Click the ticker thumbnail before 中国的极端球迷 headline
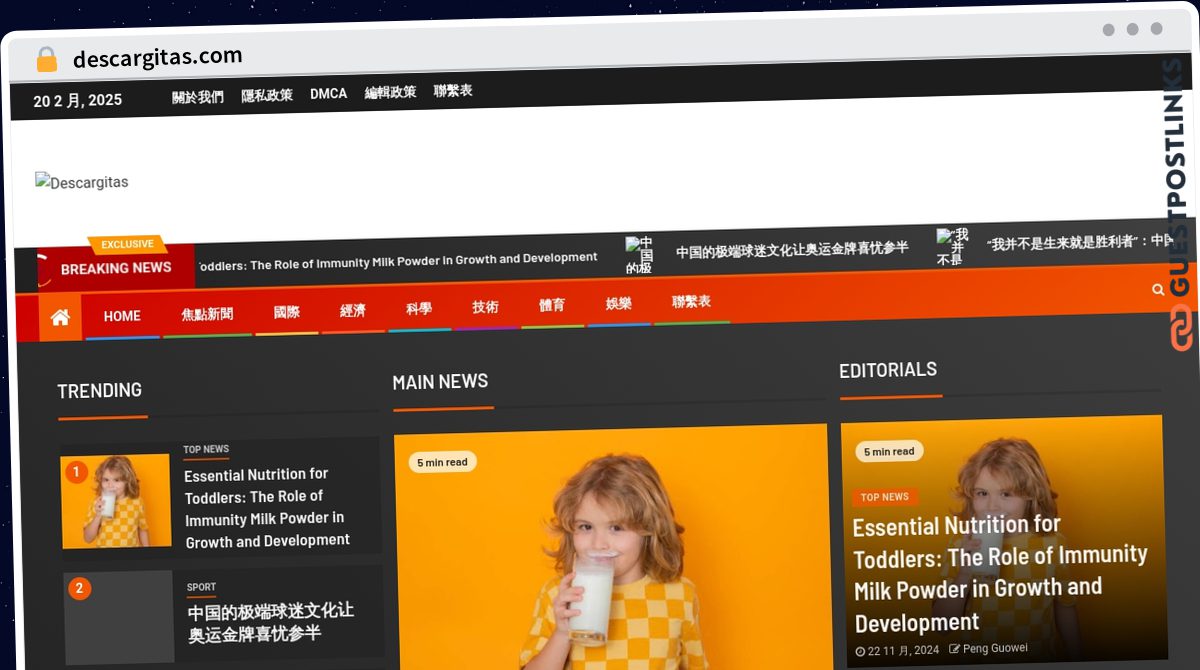This screenshot has width=1200, height=670. 639,255
